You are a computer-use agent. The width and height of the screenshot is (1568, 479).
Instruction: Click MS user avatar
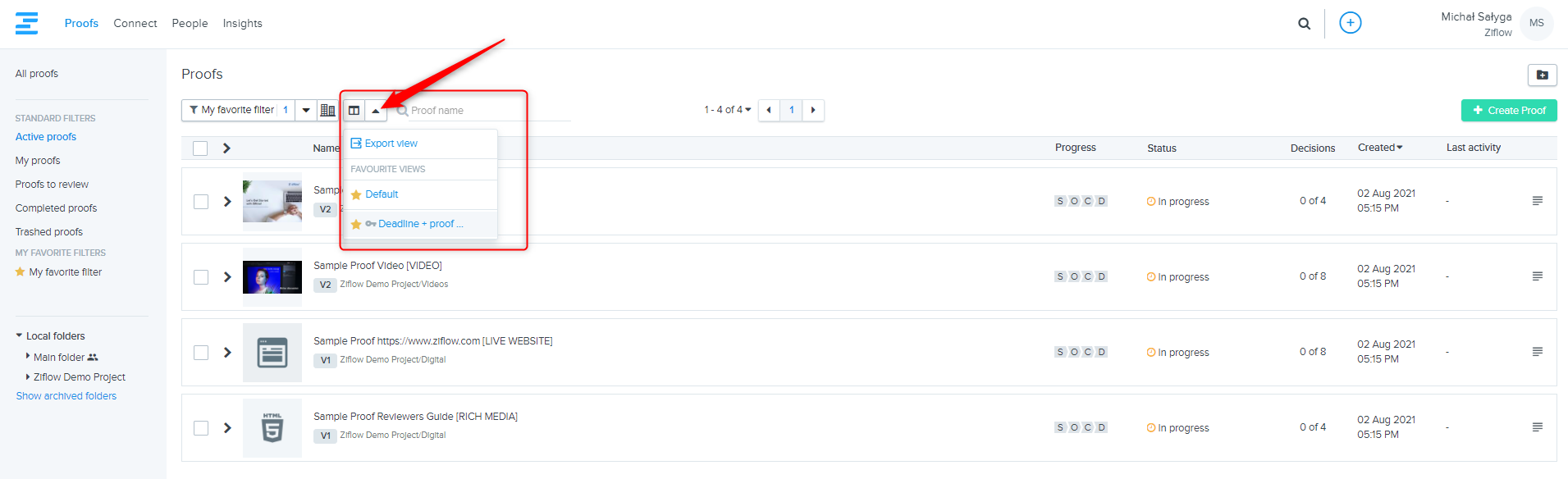tap(1536, 23)
